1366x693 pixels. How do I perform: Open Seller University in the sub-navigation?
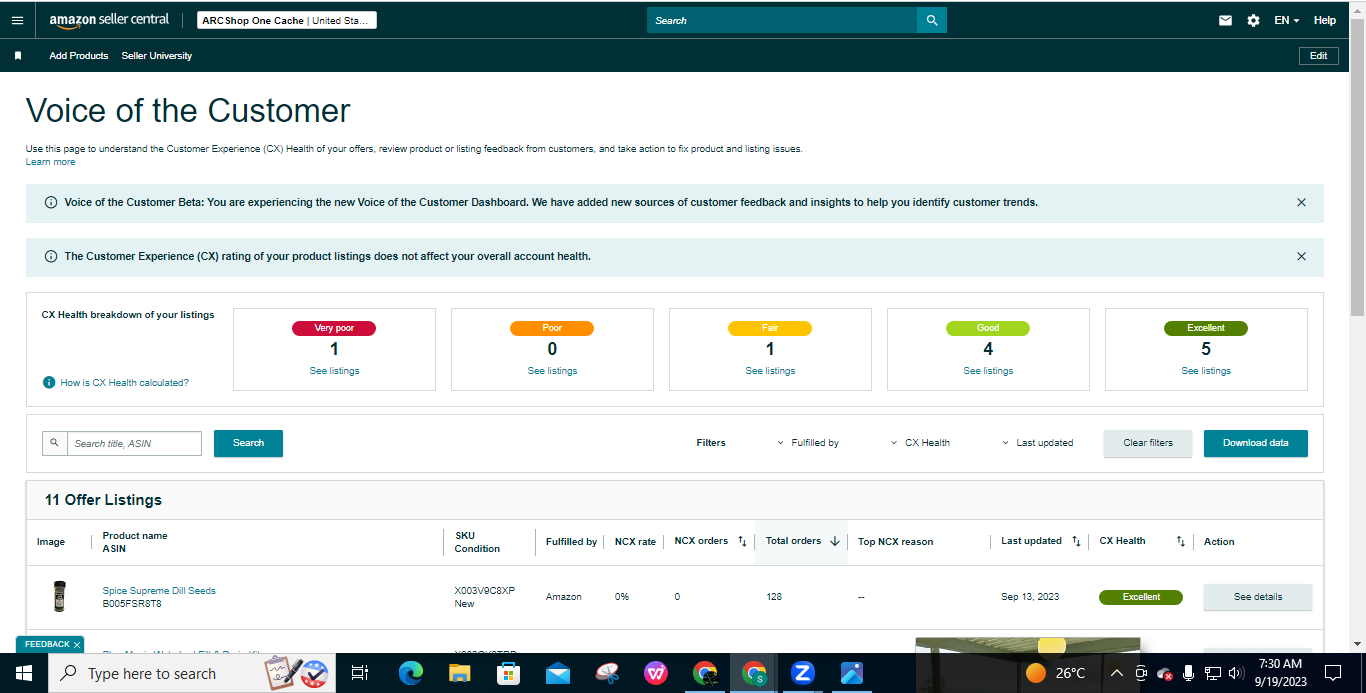(x=157, y=56)
